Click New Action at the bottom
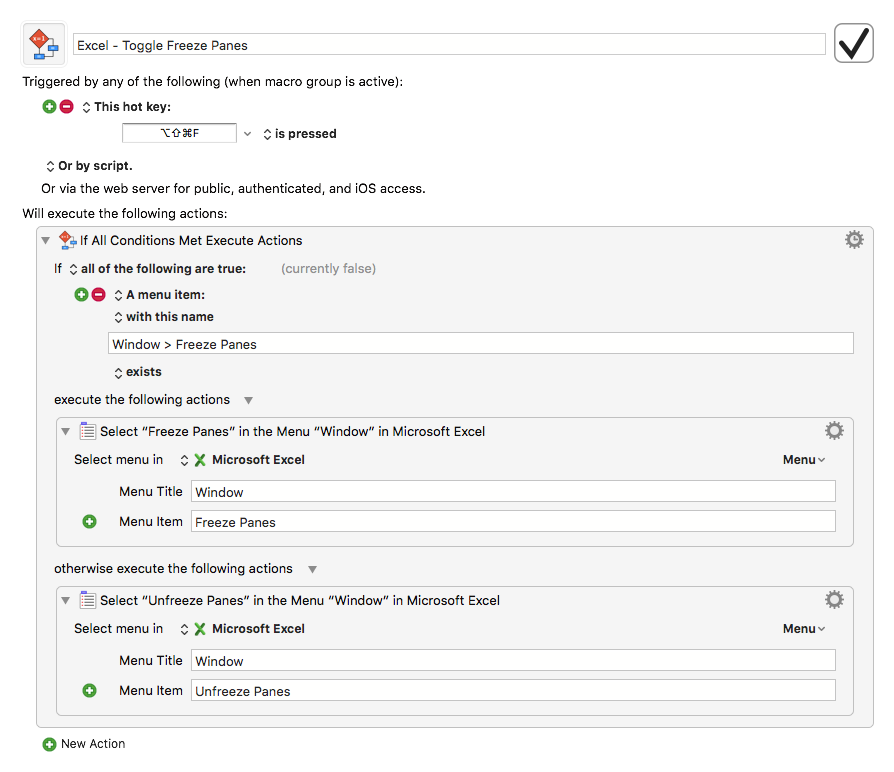 pyautogui.click(x=84, y=744)
